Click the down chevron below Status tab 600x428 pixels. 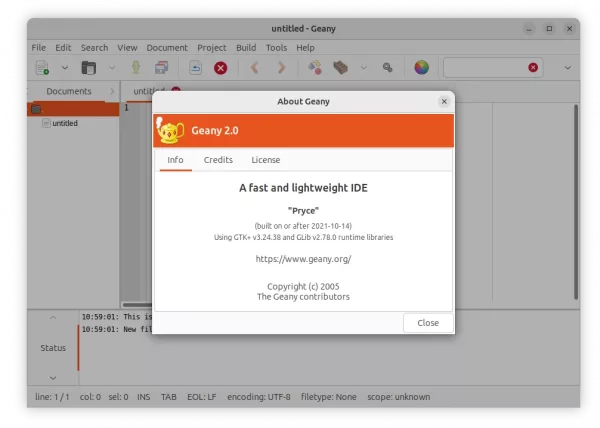click(53, 378)
